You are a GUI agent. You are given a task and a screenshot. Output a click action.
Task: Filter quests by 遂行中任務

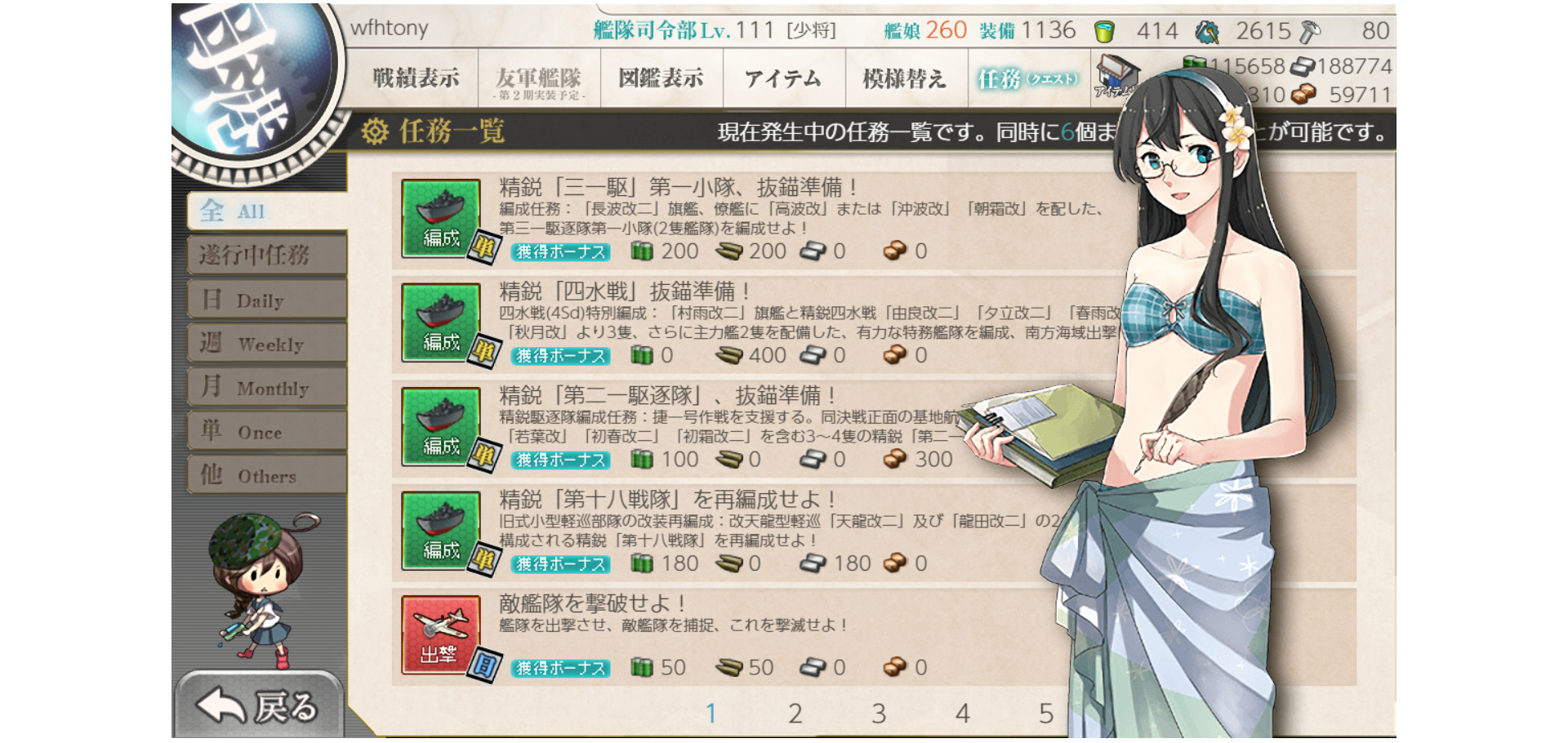[x=267, y=255]
